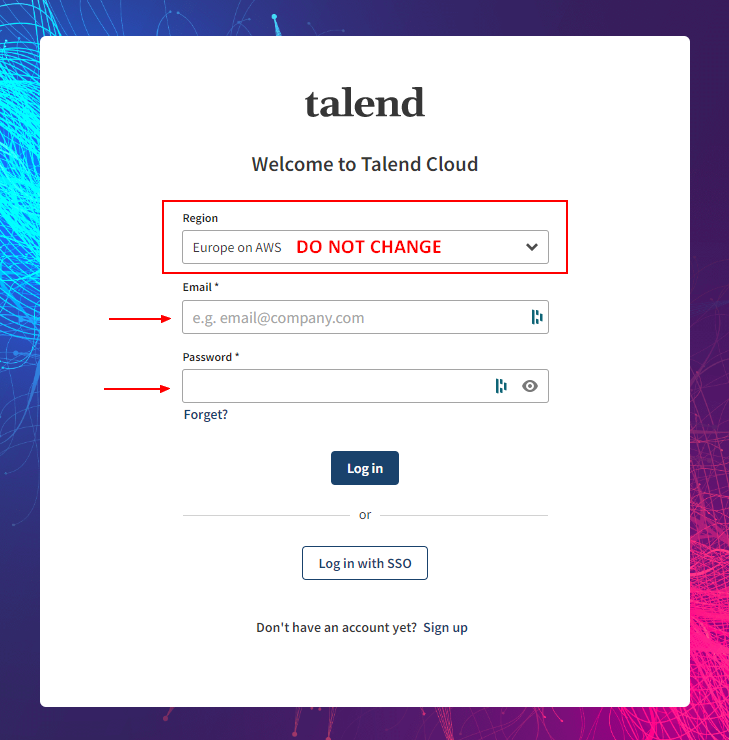Open the Europe on AWS region selector
This screenshot has height=740, width=729.
(238, 247)
